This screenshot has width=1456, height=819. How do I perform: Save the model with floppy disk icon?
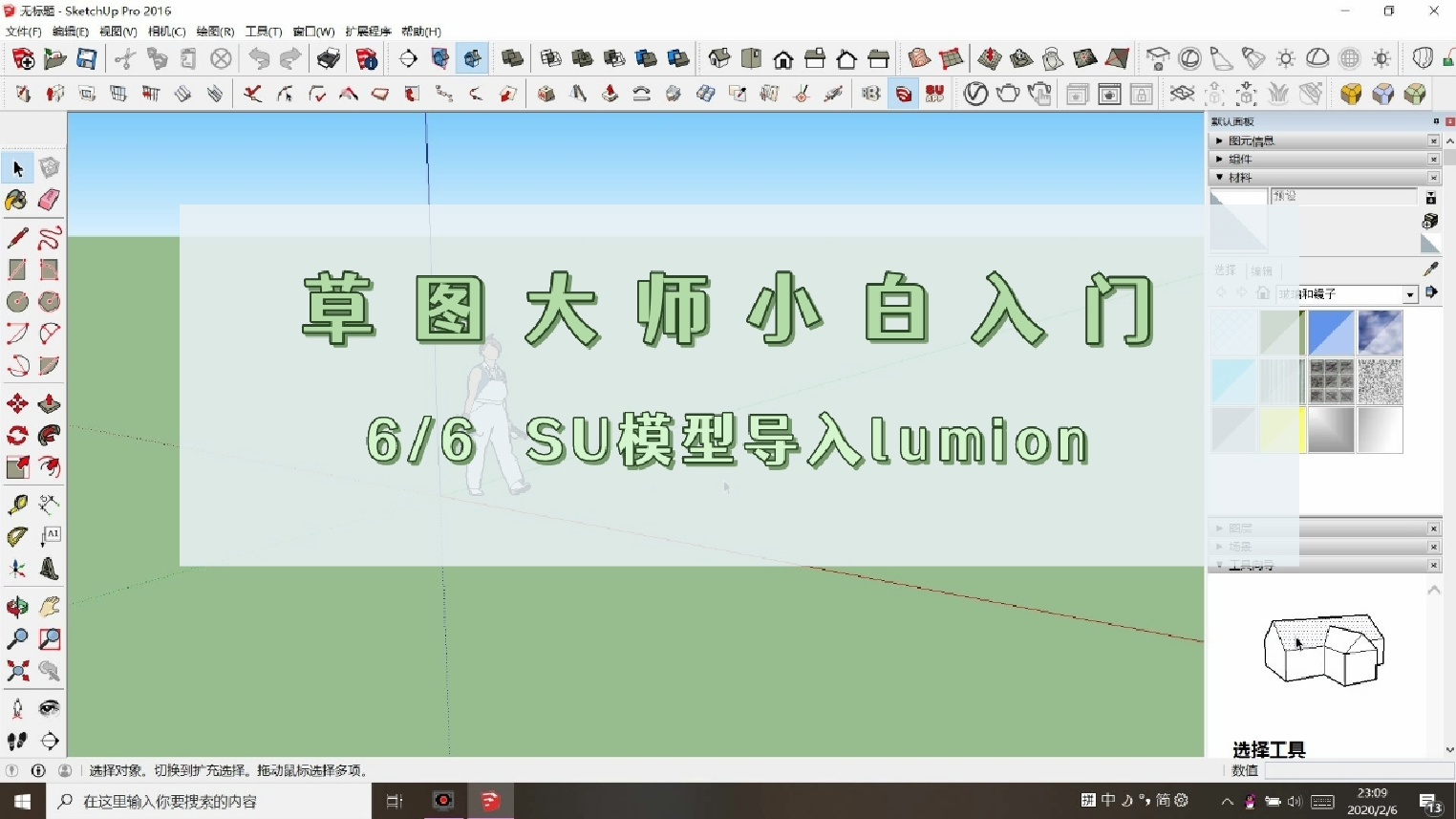(x=86, y=59)
